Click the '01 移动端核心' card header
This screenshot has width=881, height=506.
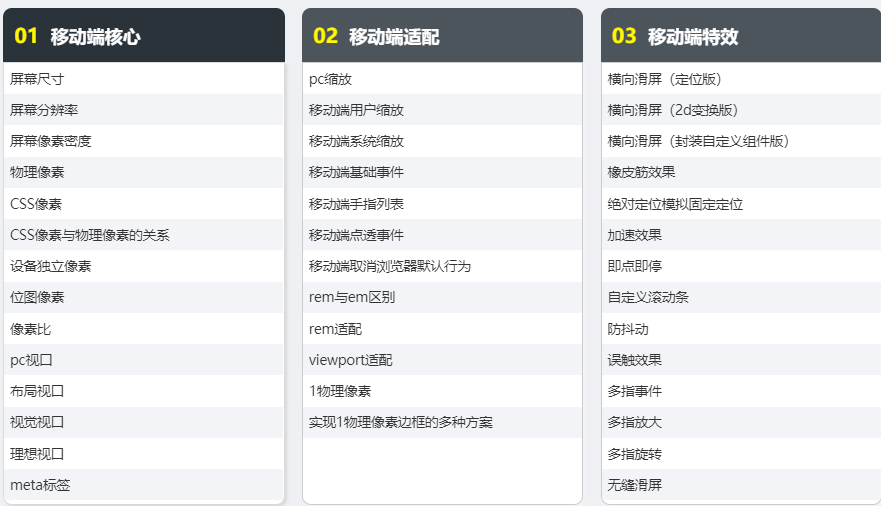[144, 35]
